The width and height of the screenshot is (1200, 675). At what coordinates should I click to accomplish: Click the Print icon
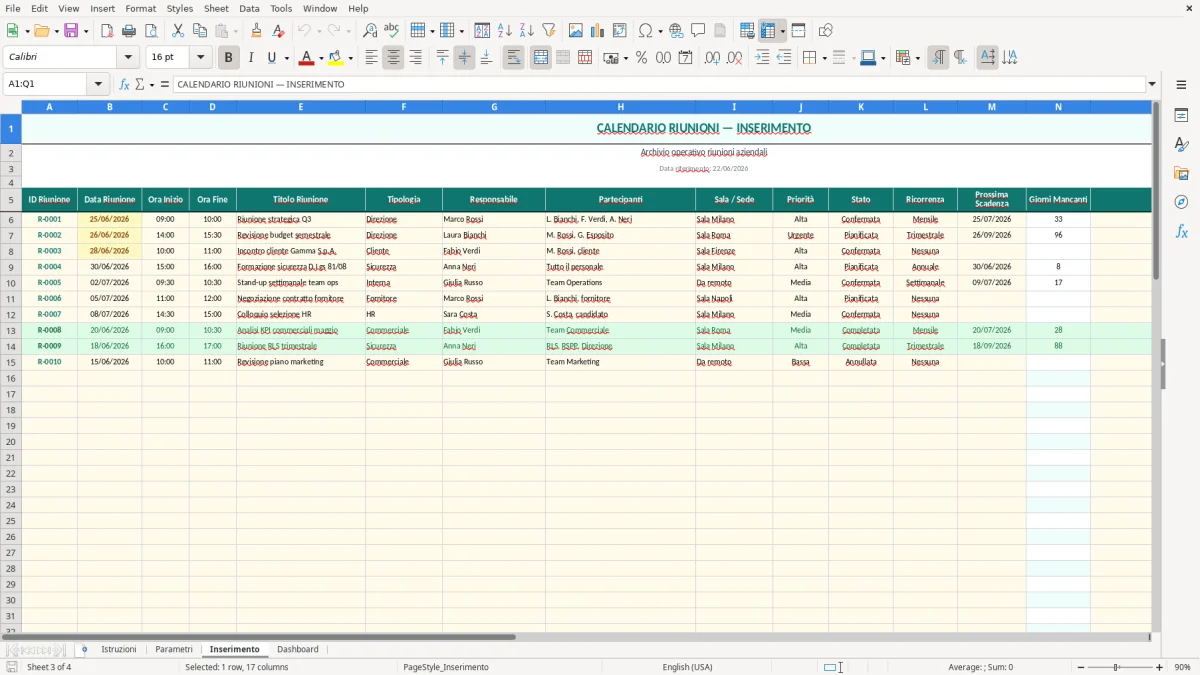(x=129, y=31)
